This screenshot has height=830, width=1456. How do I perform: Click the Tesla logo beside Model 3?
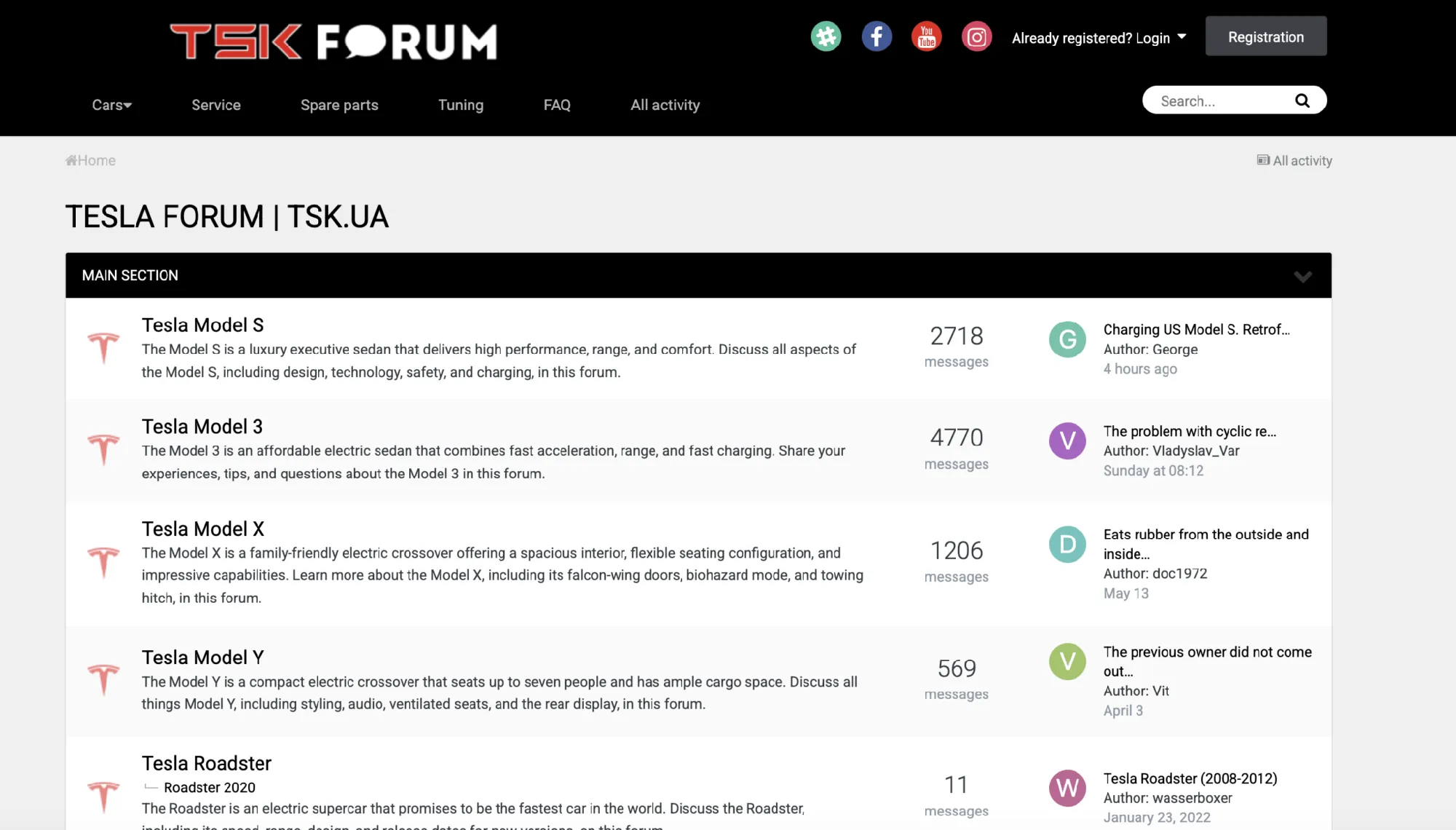(103, 449)
